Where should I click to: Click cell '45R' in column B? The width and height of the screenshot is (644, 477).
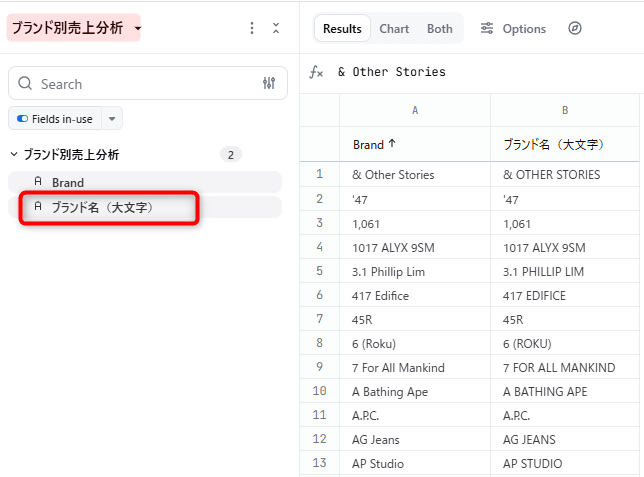pos(565,320)
